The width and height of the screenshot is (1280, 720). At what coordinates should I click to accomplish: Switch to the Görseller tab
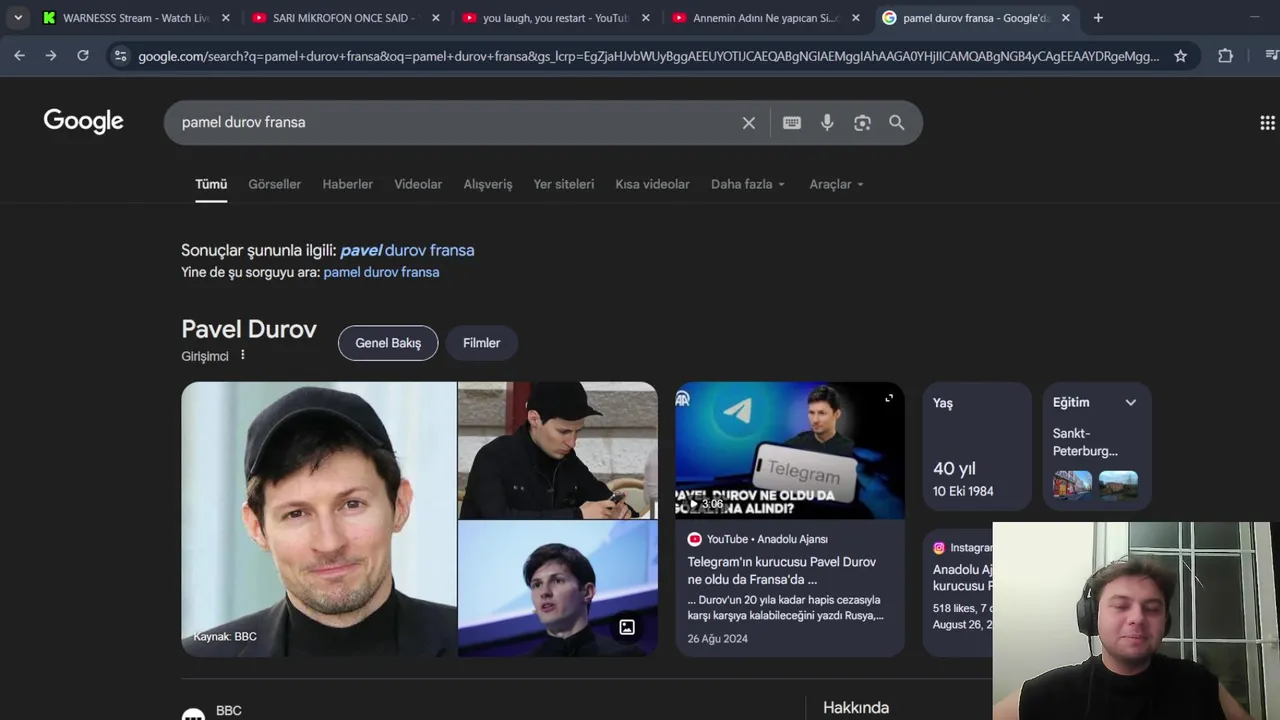(274, 184)
